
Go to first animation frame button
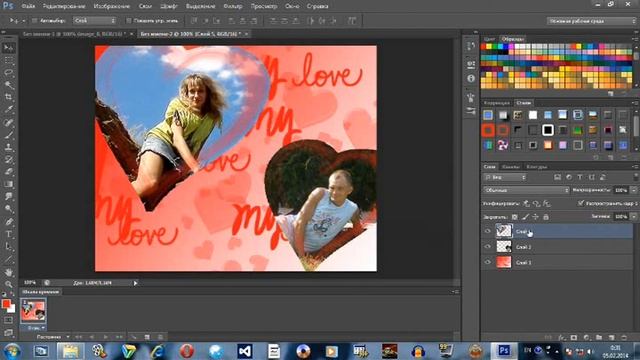78,337
